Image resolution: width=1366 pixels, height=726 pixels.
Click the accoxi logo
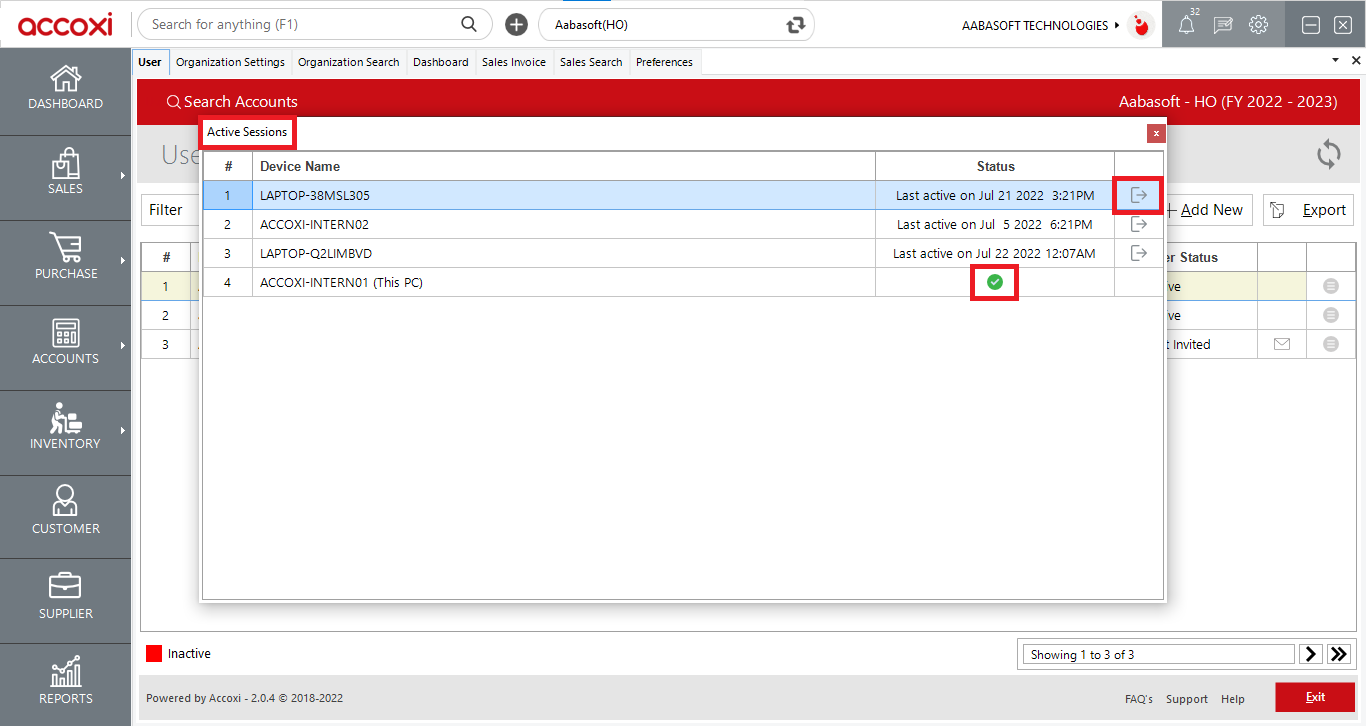[65, 24]
